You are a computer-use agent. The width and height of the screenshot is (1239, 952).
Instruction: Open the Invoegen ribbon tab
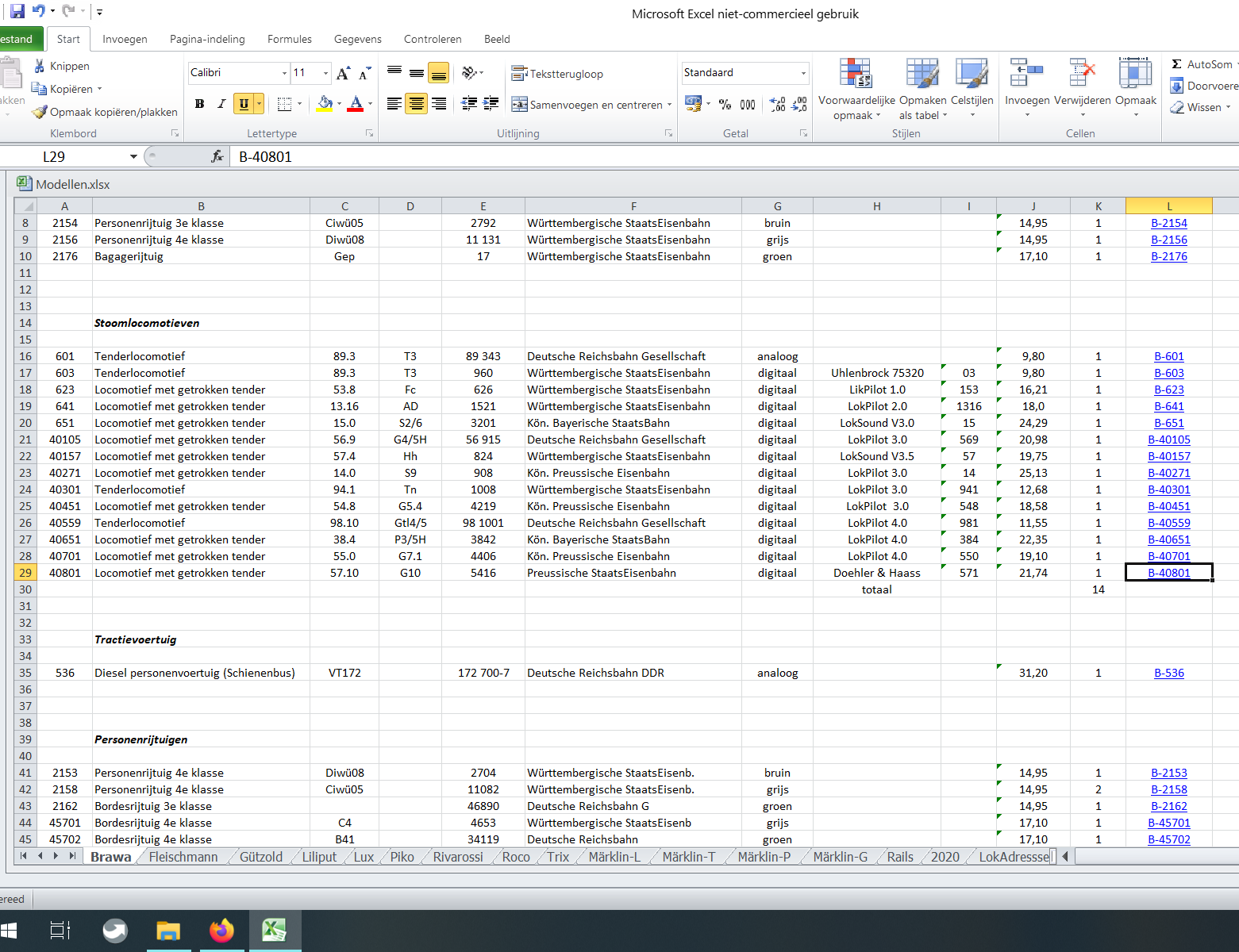coord(125,39)
